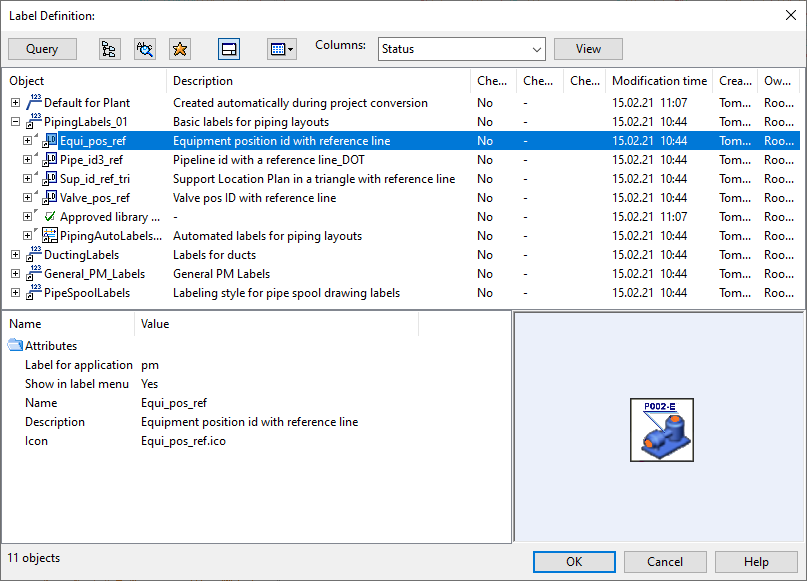The image size is (807, 581).
Task: Collapse the PipingLabels_01 tree node
Action: [x=15, y=122]
